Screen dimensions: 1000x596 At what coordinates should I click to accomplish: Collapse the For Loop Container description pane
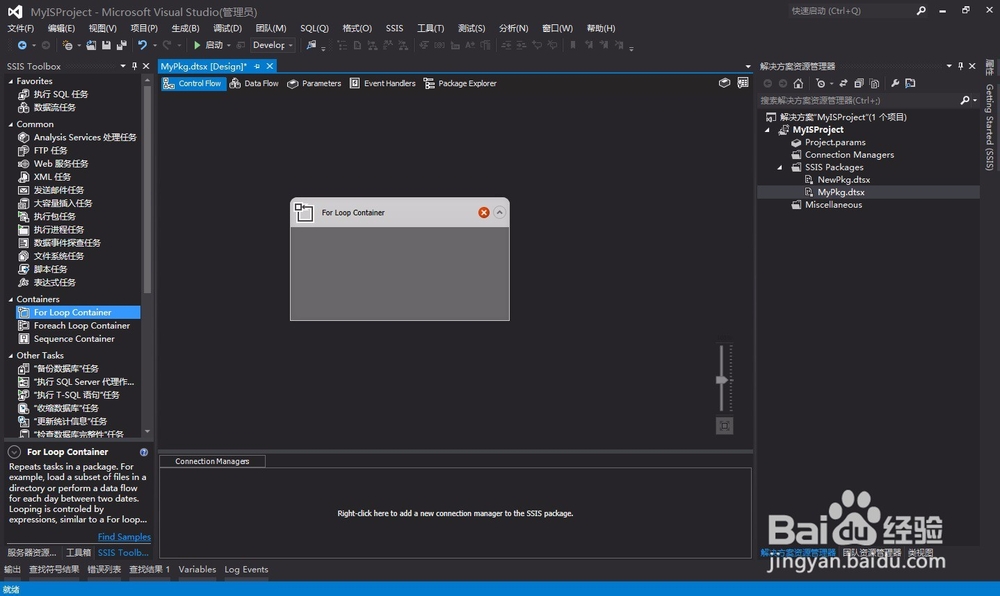14,452
